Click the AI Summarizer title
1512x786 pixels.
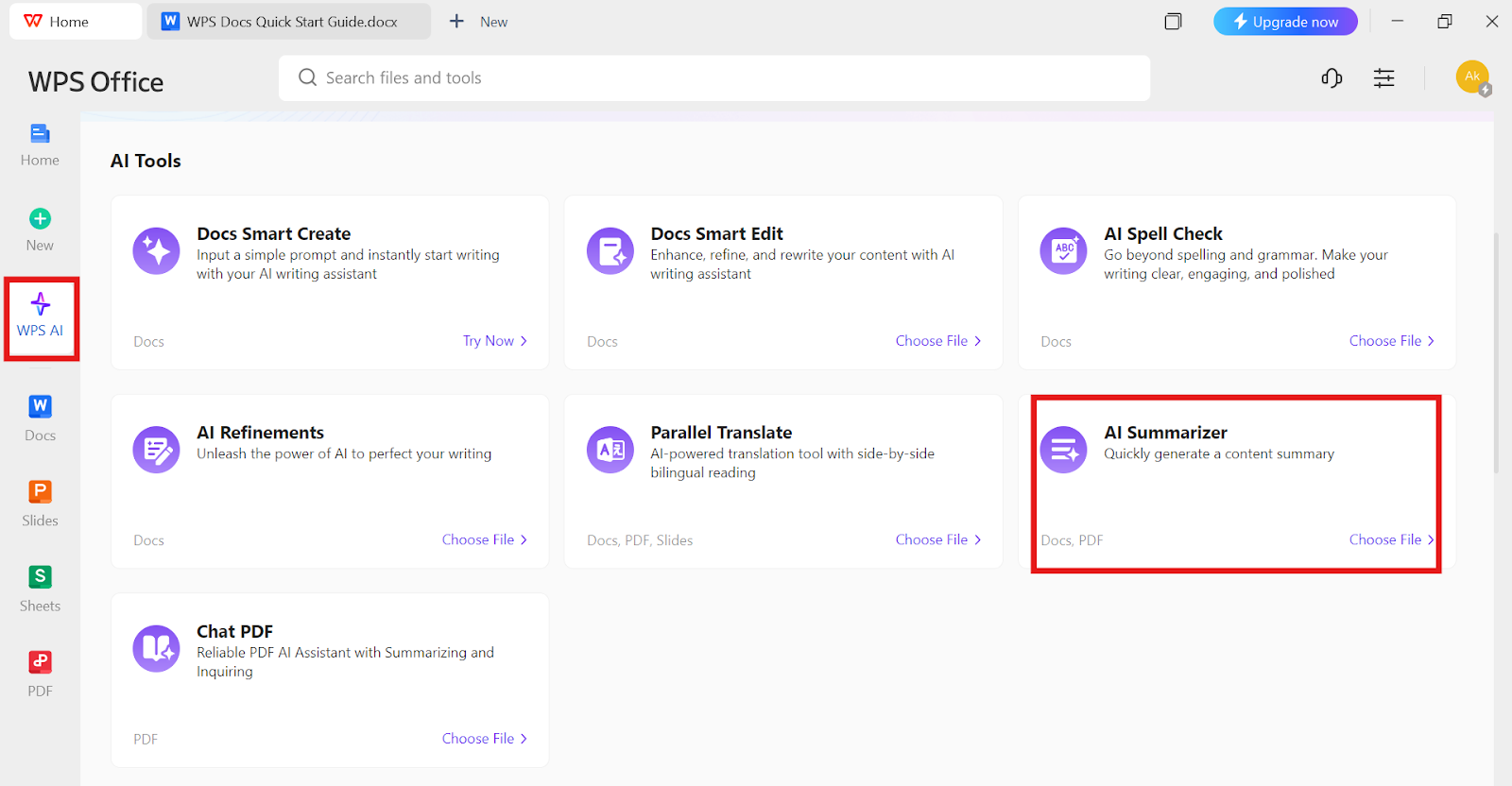(x=1165, y=433)
